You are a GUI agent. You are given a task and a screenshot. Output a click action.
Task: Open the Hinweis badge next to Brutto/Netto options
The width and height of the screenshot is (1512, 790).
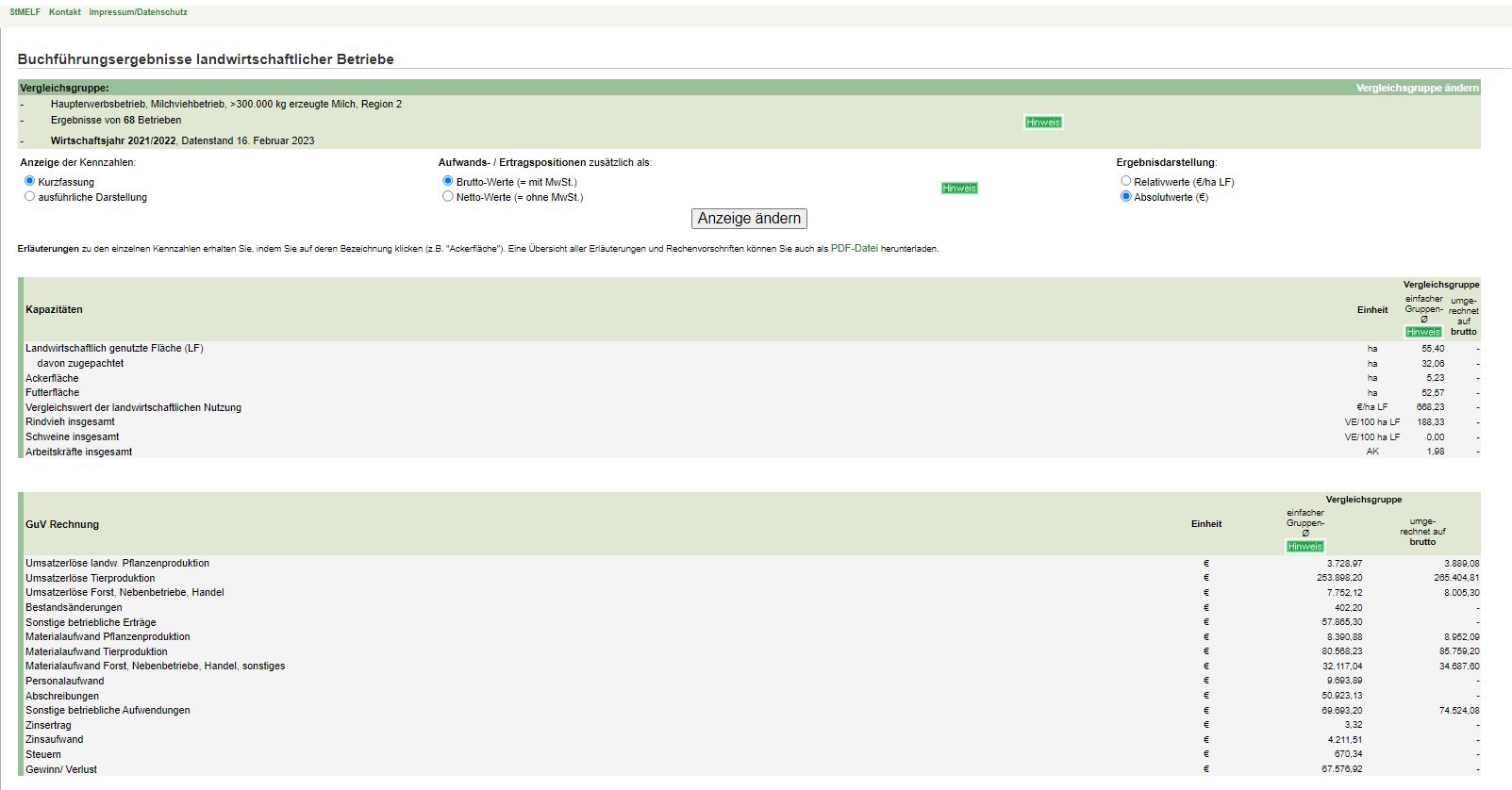point(958,189)
